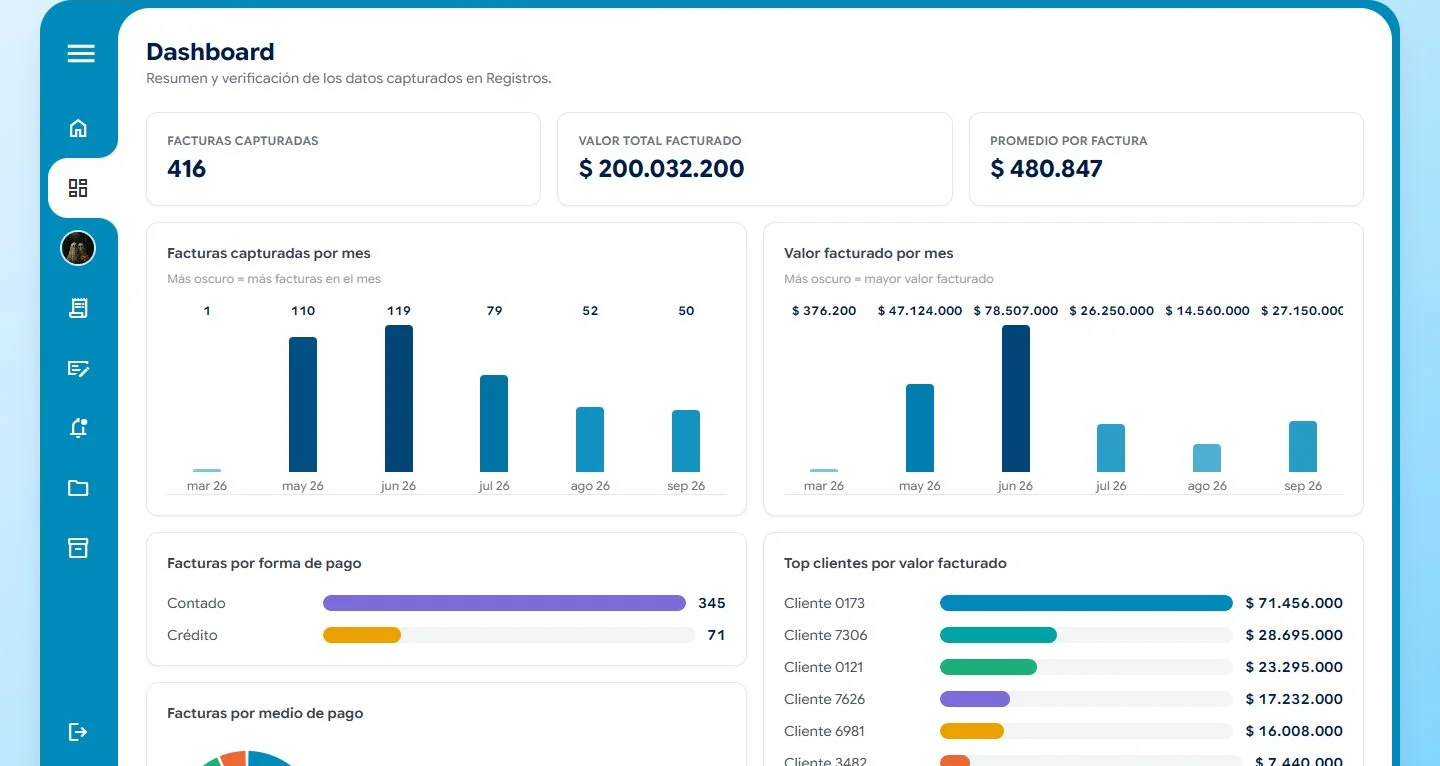
Task: Click the Valor Total Facturado card
Action: 755,159
